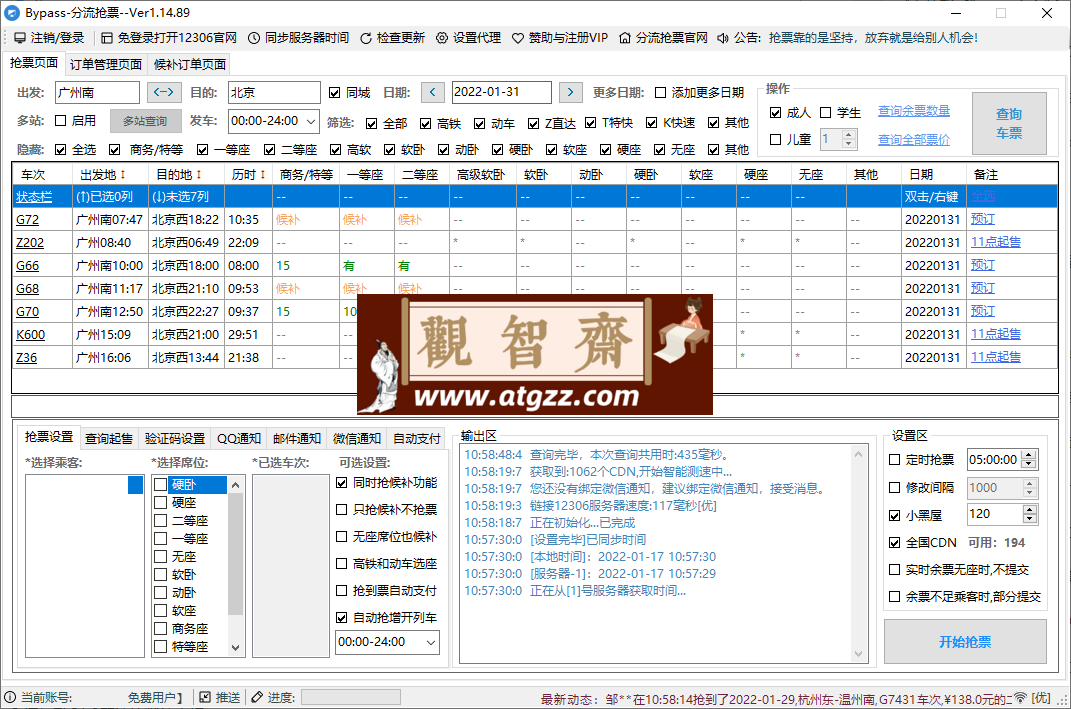The width and height of the screenshot is (1071, 709).
Task: Click 出发 station input field
Action: (97, 92)
